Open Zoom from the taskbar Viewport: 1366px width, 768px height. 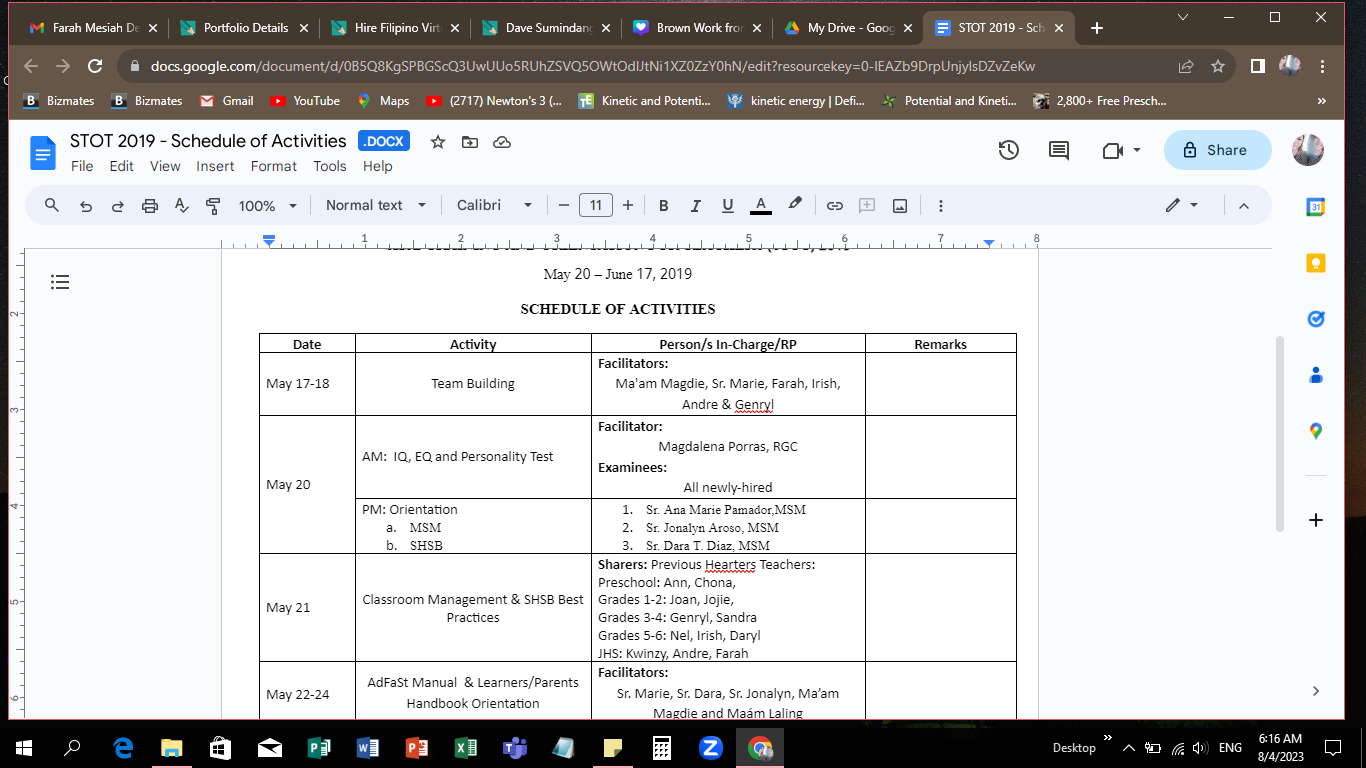[711, 747]
